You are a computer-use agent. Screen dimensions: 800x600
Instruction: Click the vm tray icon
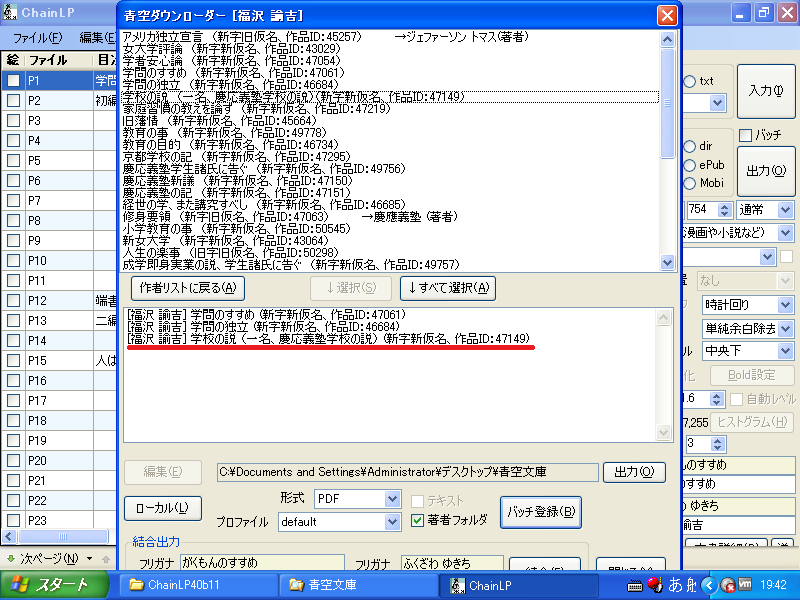click(x=745, y=584)
